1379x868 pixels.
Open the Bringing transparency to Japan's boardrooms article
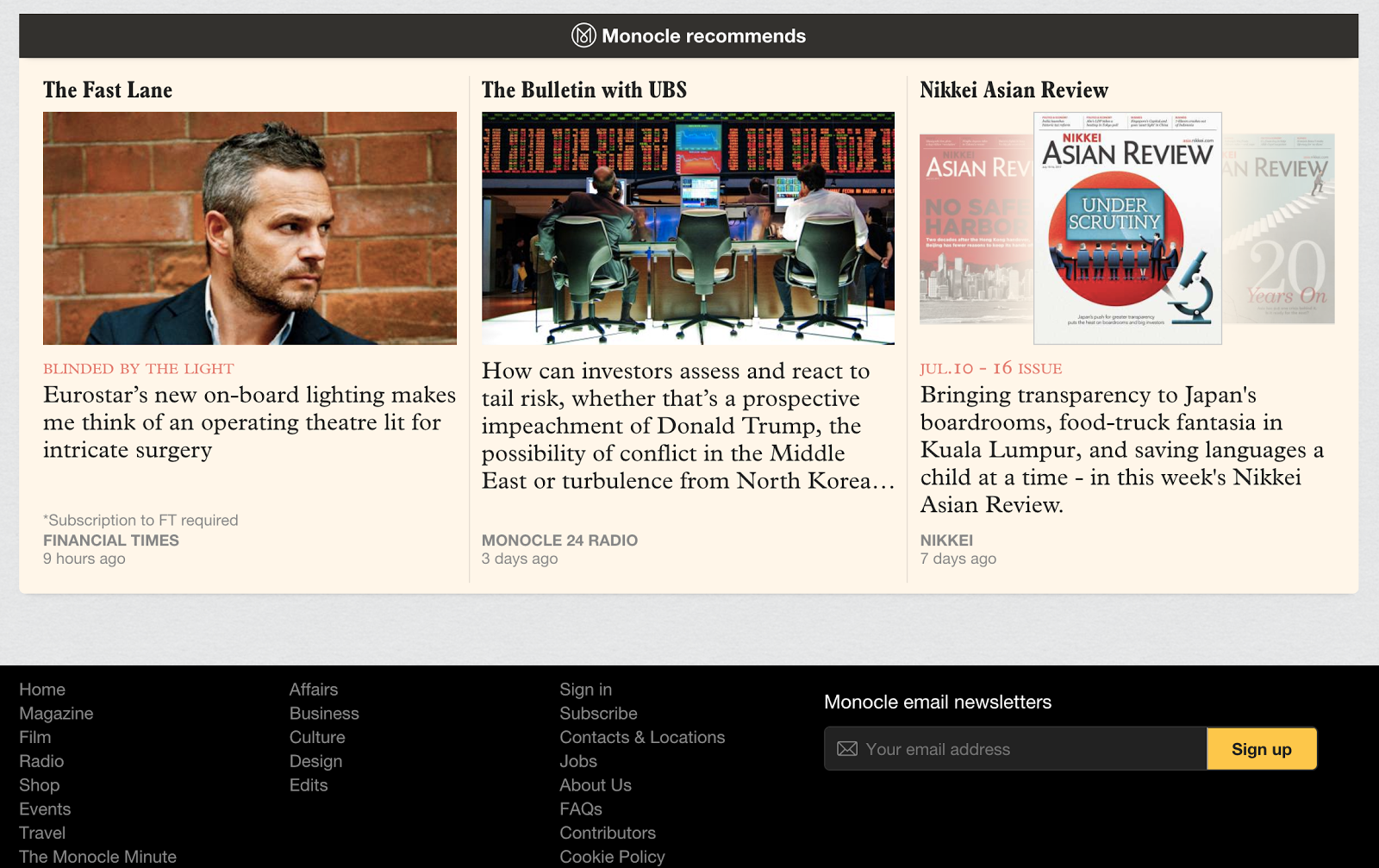click(x=1122, y=450)
